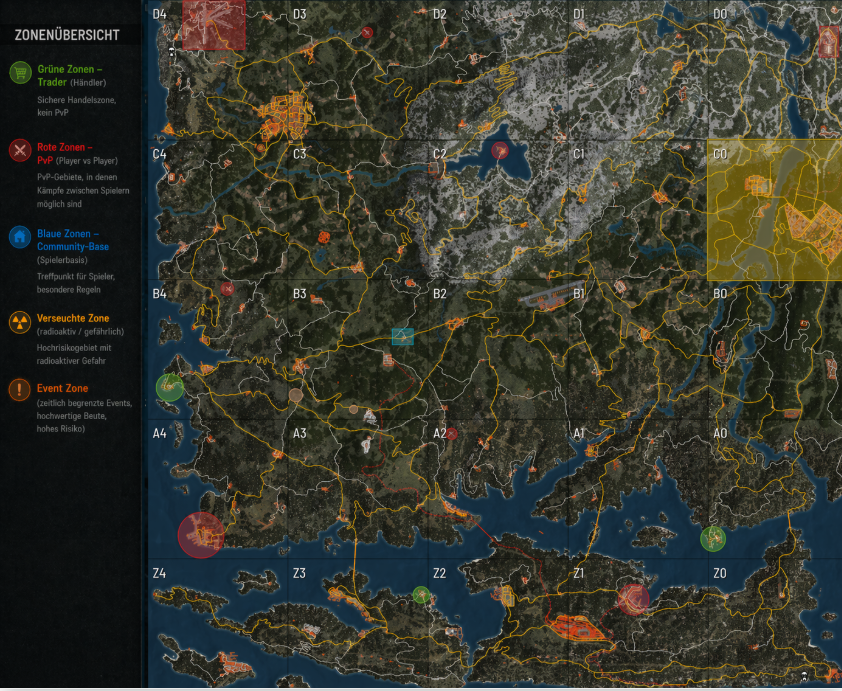Click the Z2 grid label
This screenshot has height=691, width=842.
[x=440, y=573]
